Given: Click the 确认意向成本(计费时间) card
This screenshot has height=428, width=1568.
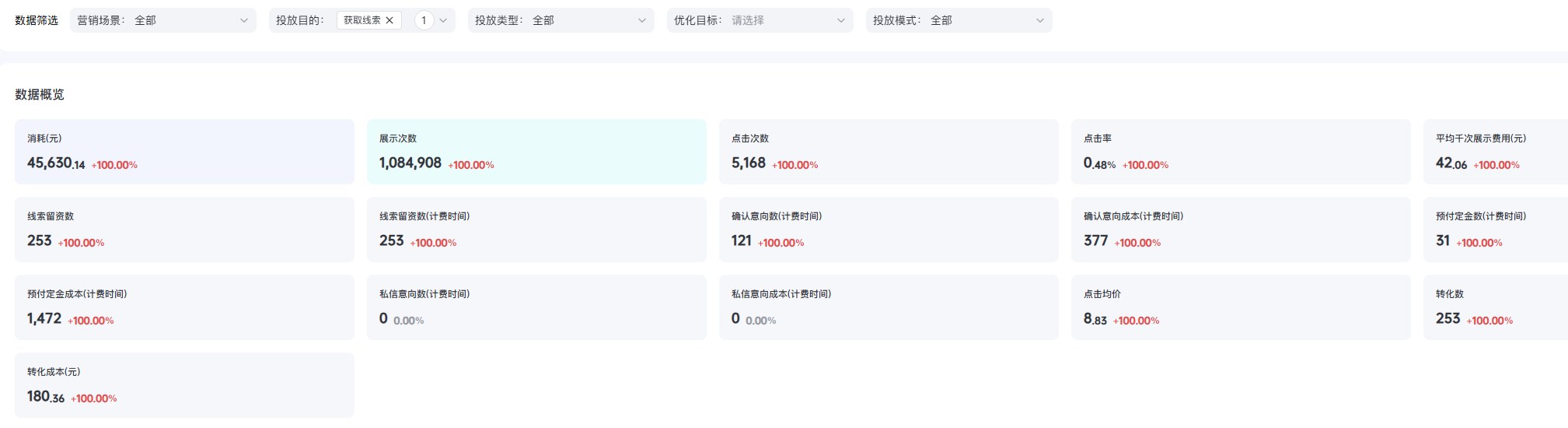Looking at the screenshot, I should (1241, 230).
